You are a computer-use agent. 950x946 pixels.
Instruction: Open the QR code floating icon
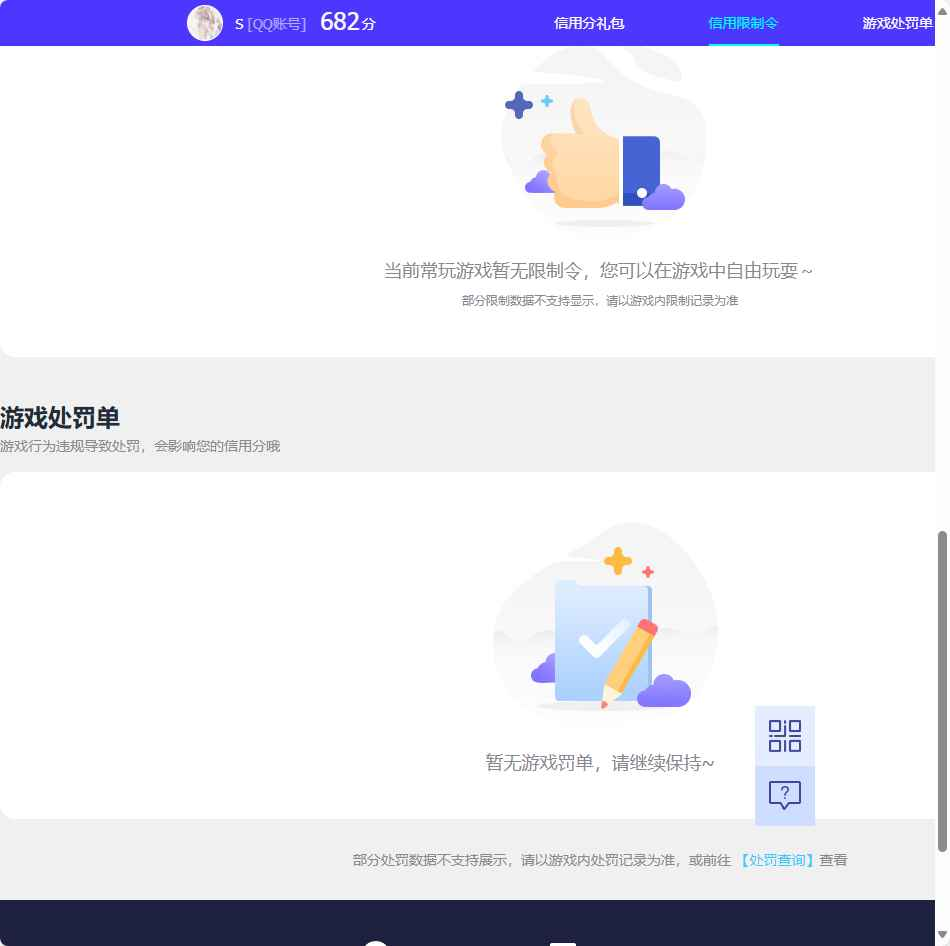785,736
